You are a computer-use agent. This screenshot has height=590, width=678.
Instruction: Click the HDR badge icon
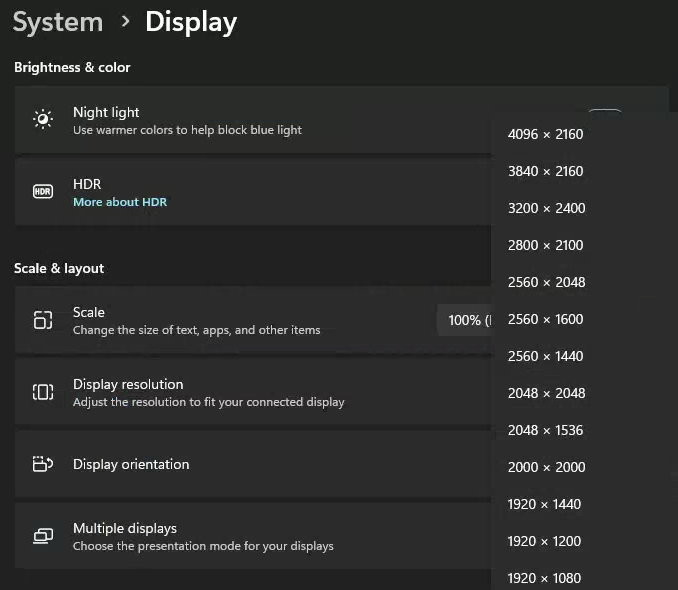[43, 192]
